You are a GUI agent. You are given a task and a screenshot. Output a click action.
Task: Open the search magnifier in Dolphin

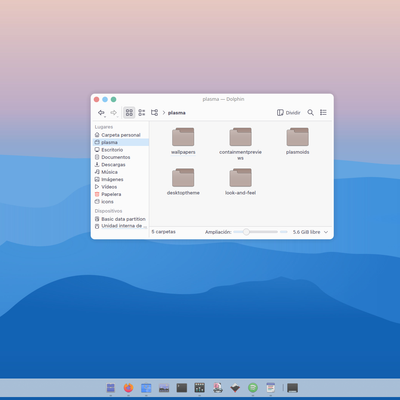[x=310, y=113]
